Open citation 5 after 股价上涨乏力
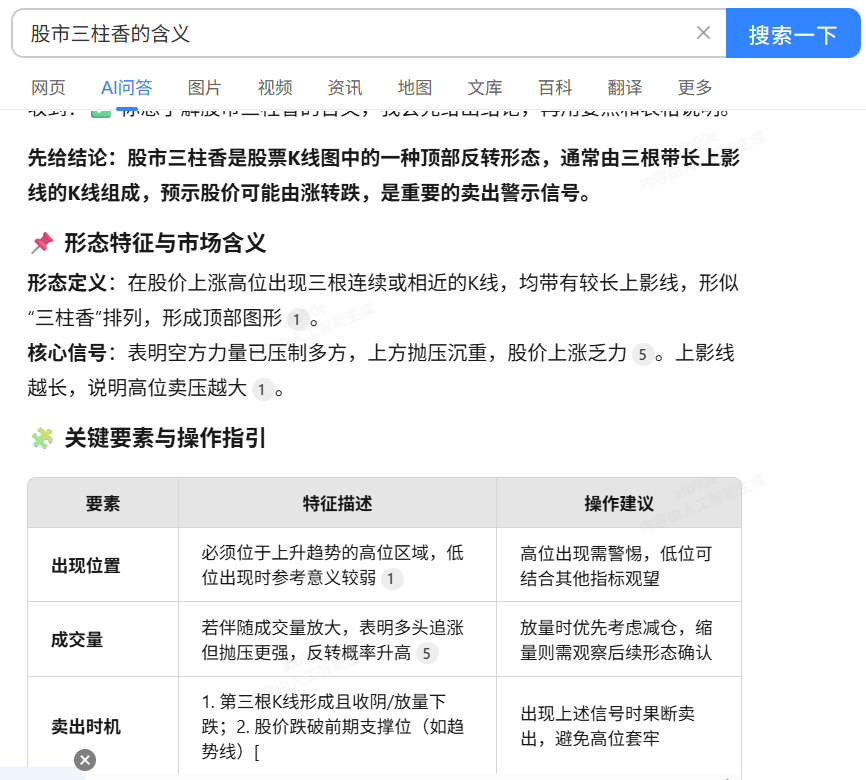This screenshot has width=866, height=780. pos(642,354)
